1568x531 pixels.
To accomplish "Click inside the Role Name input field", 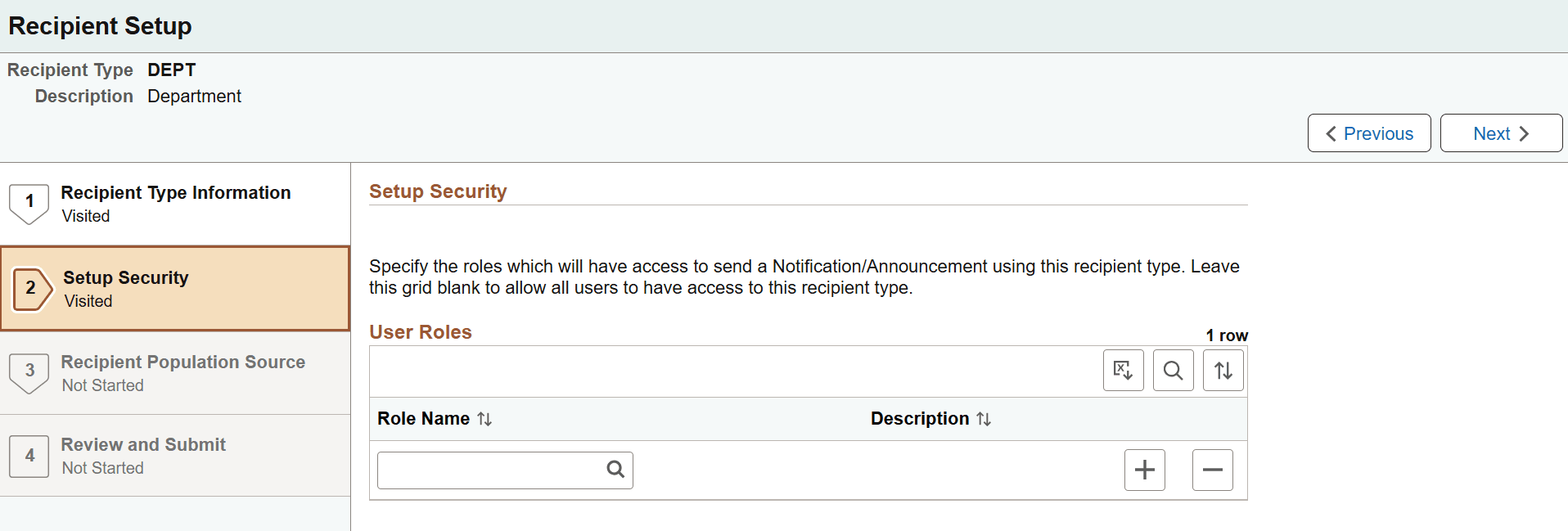I will point(491,469).
